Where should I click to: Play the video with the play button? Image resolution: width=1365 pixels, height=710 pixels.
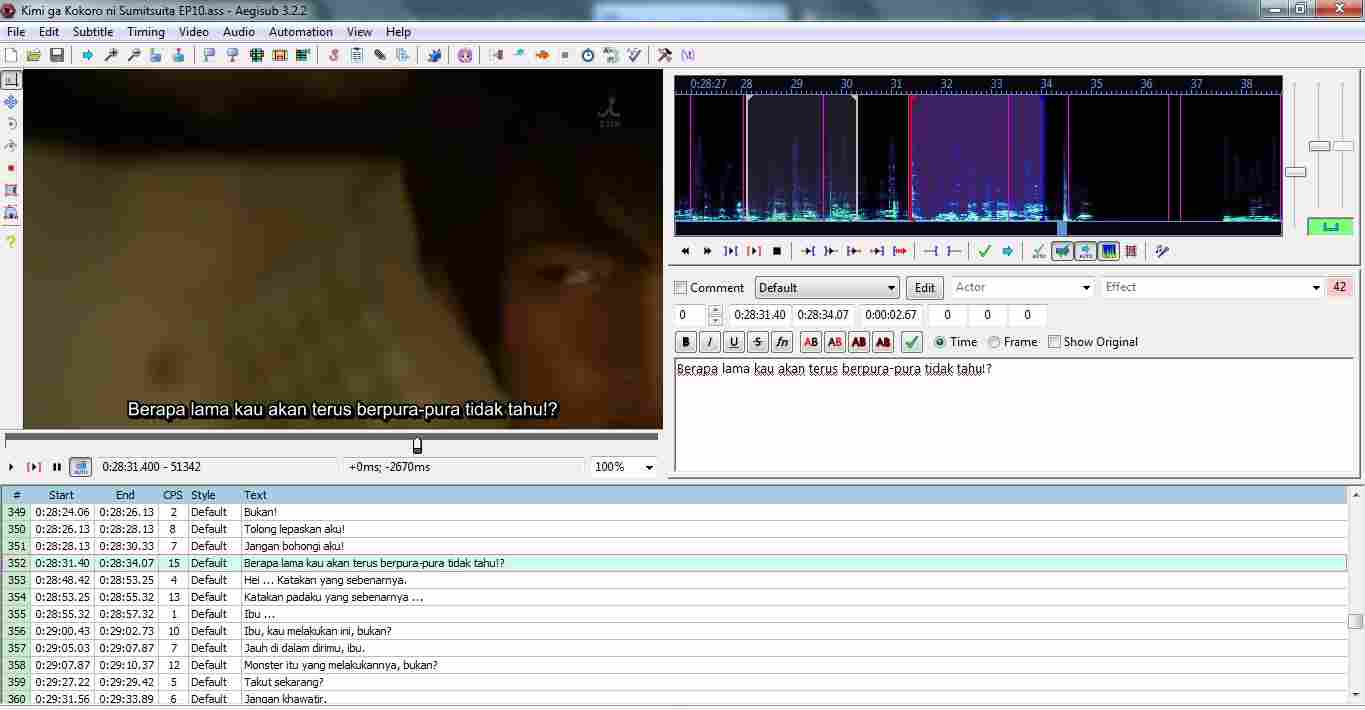pos(11,467)
